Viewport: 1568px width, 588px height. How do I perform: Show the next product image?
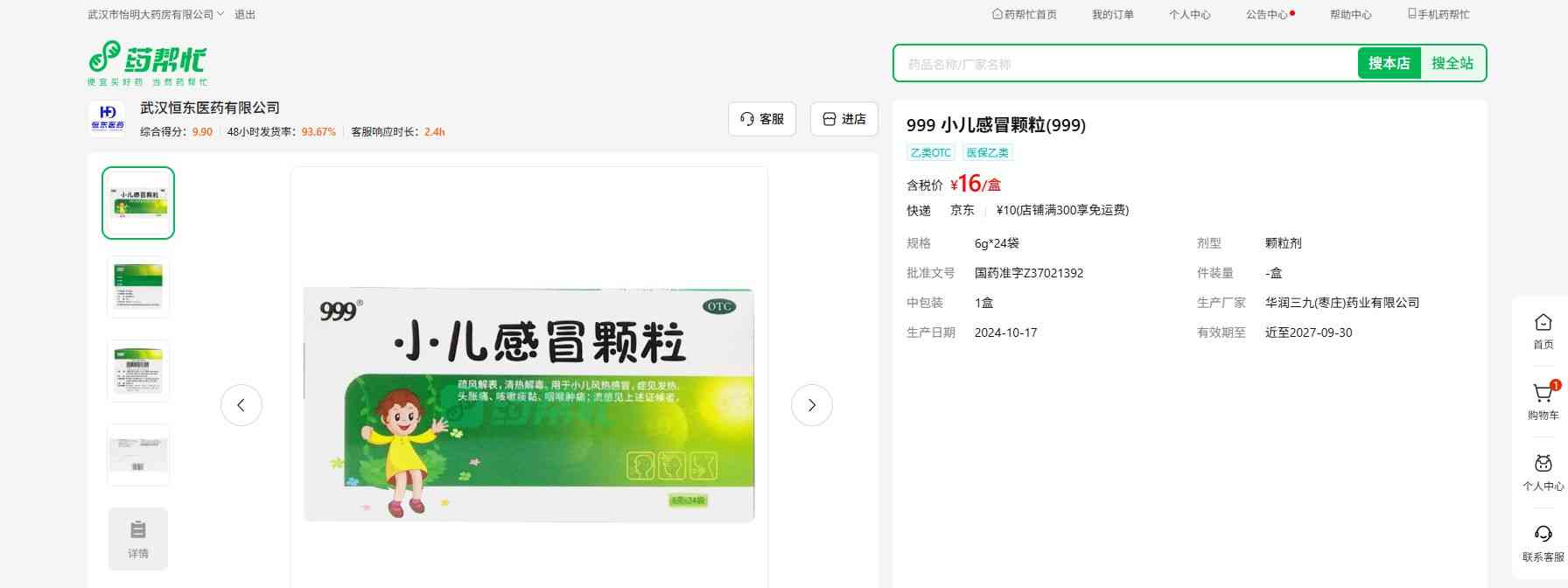click(x=811, y=405)
